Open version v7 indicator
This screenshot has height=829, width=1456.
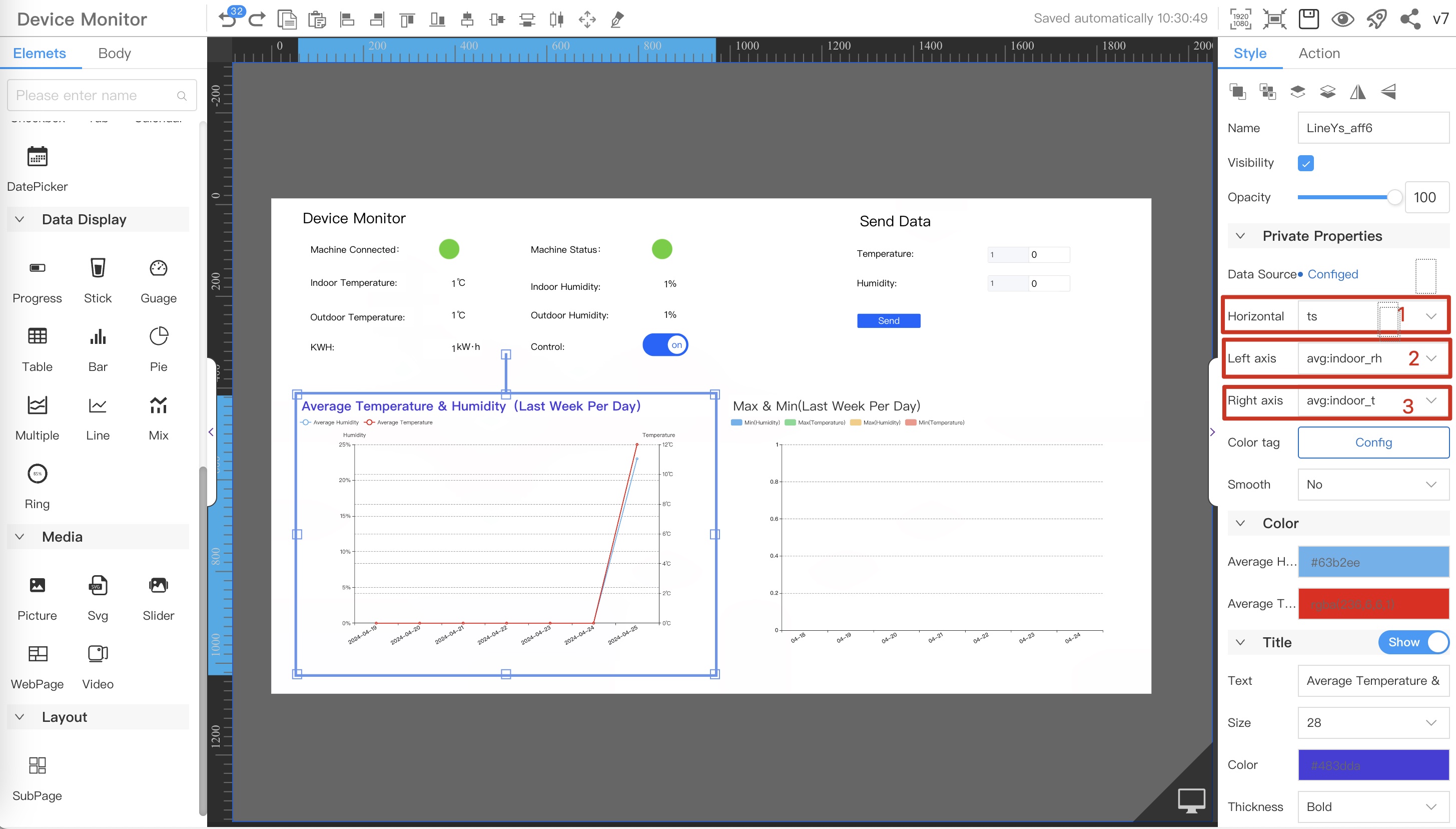point(1440,20)
